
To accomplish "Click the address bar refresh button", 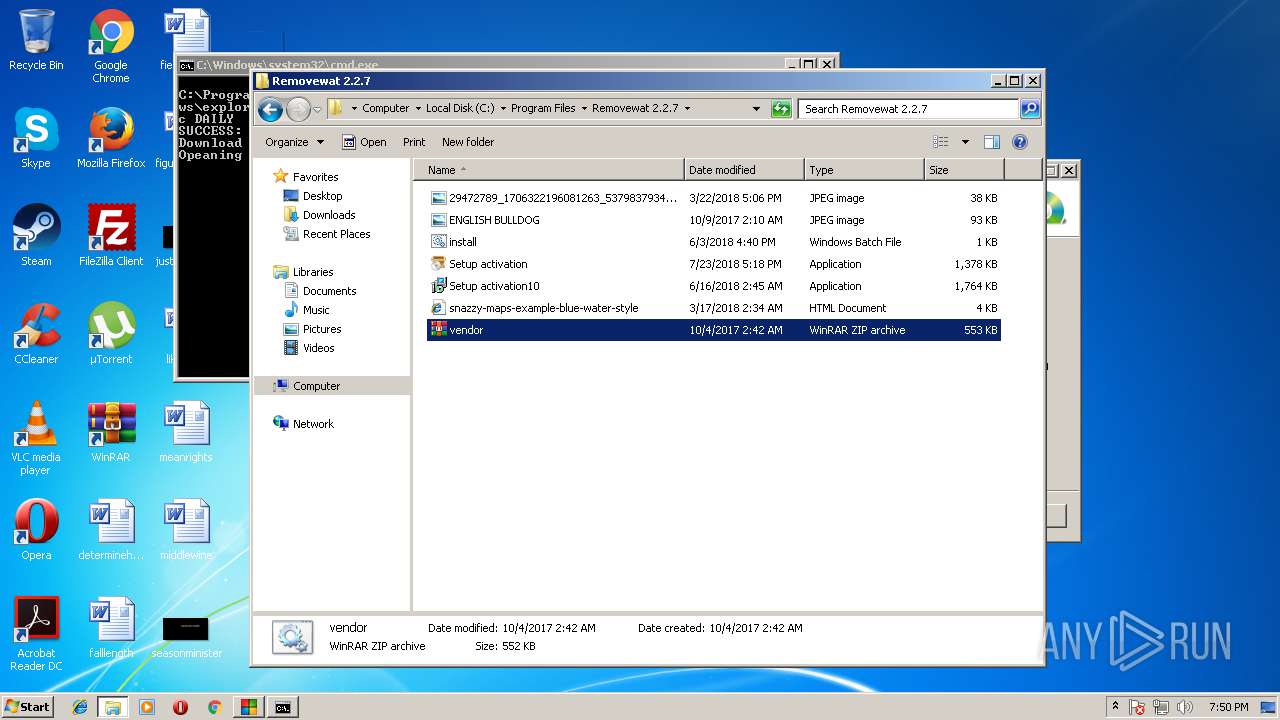I will 781,109.
